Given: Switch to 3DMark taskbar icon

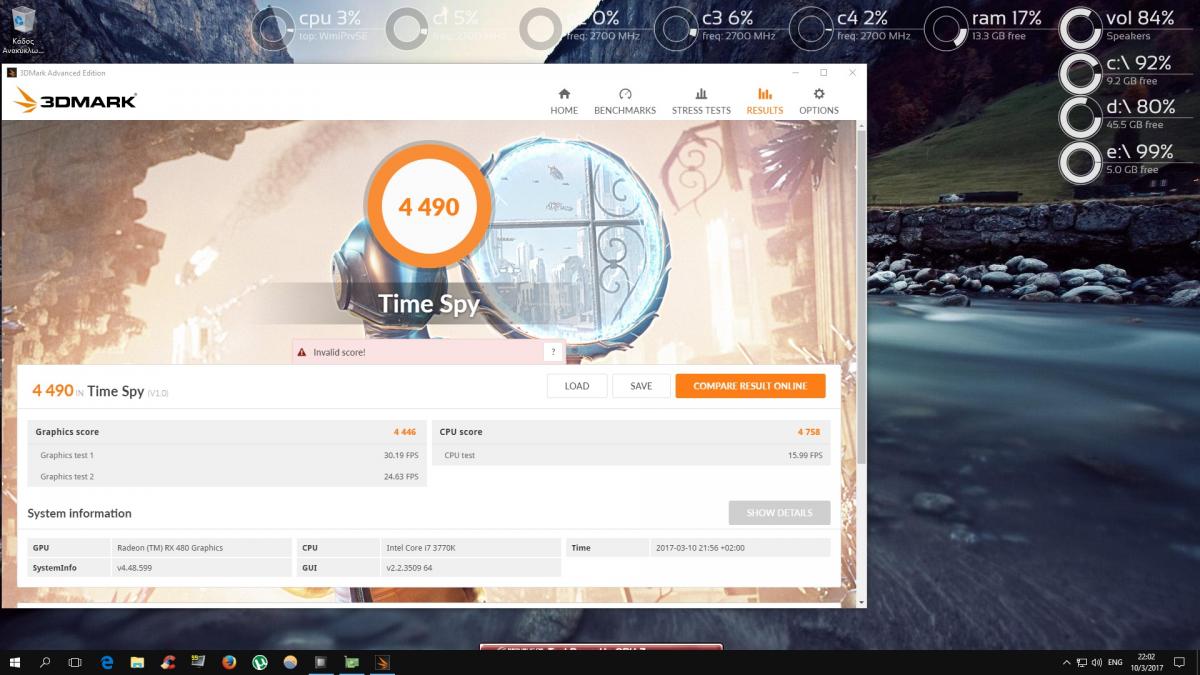Looking at the screenshot, I should (382, 662).
